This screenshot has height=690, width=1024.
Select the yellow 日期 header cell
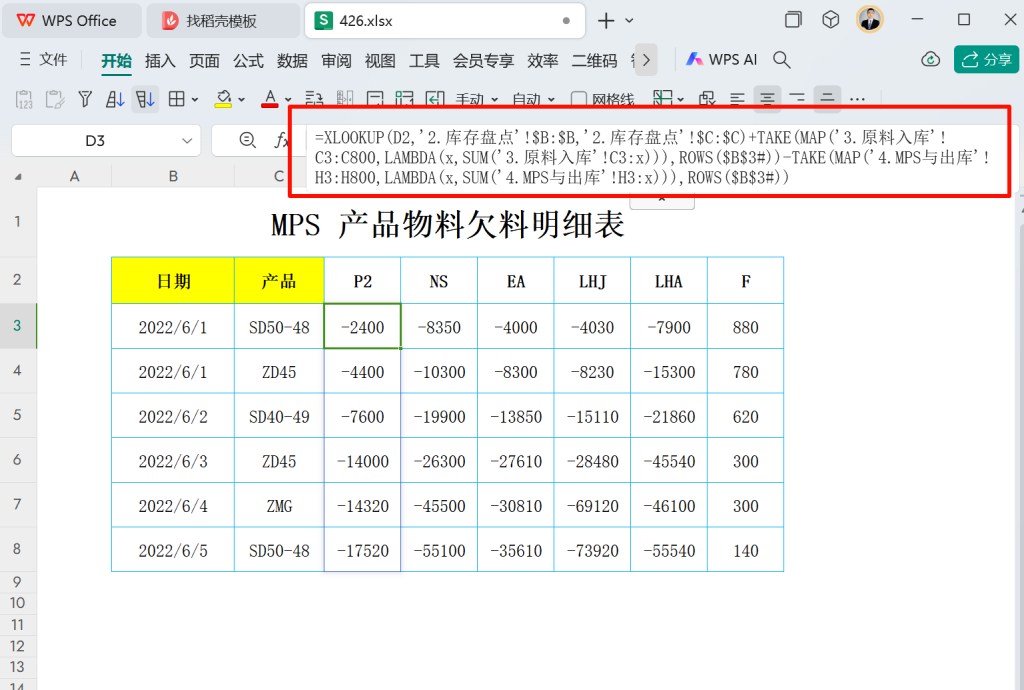173,281
